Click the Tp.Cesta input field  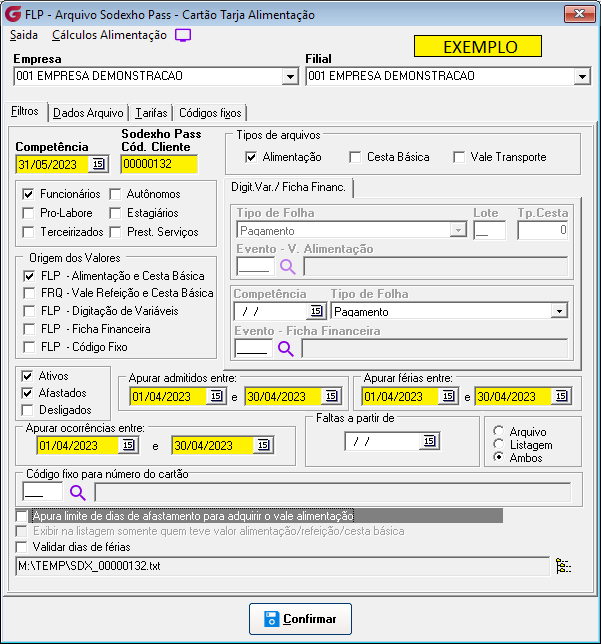(543, 230)
